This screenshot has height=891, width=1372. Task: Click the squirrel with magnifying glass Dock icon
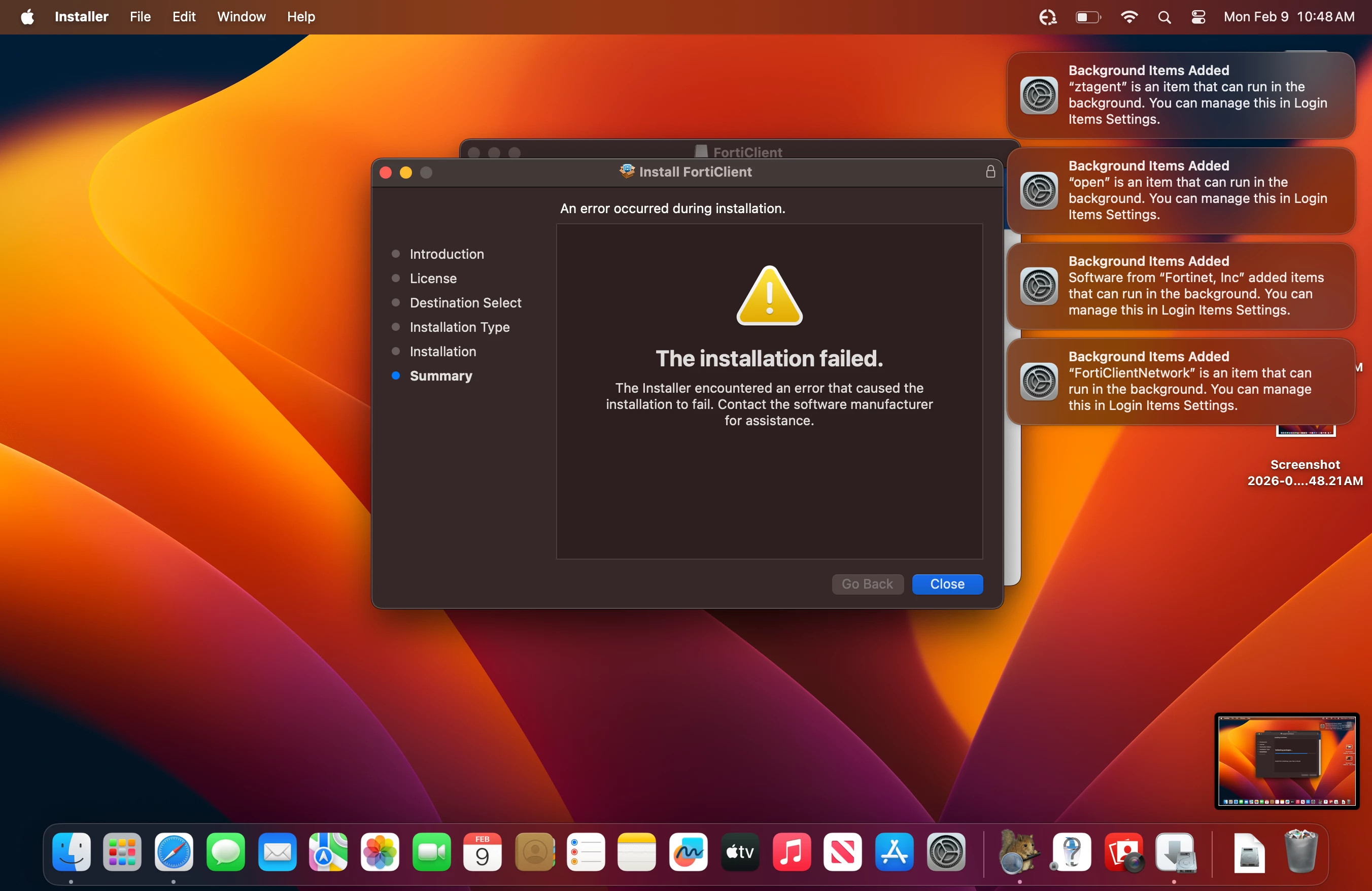pyautogui.click(x=1019, y=852)
